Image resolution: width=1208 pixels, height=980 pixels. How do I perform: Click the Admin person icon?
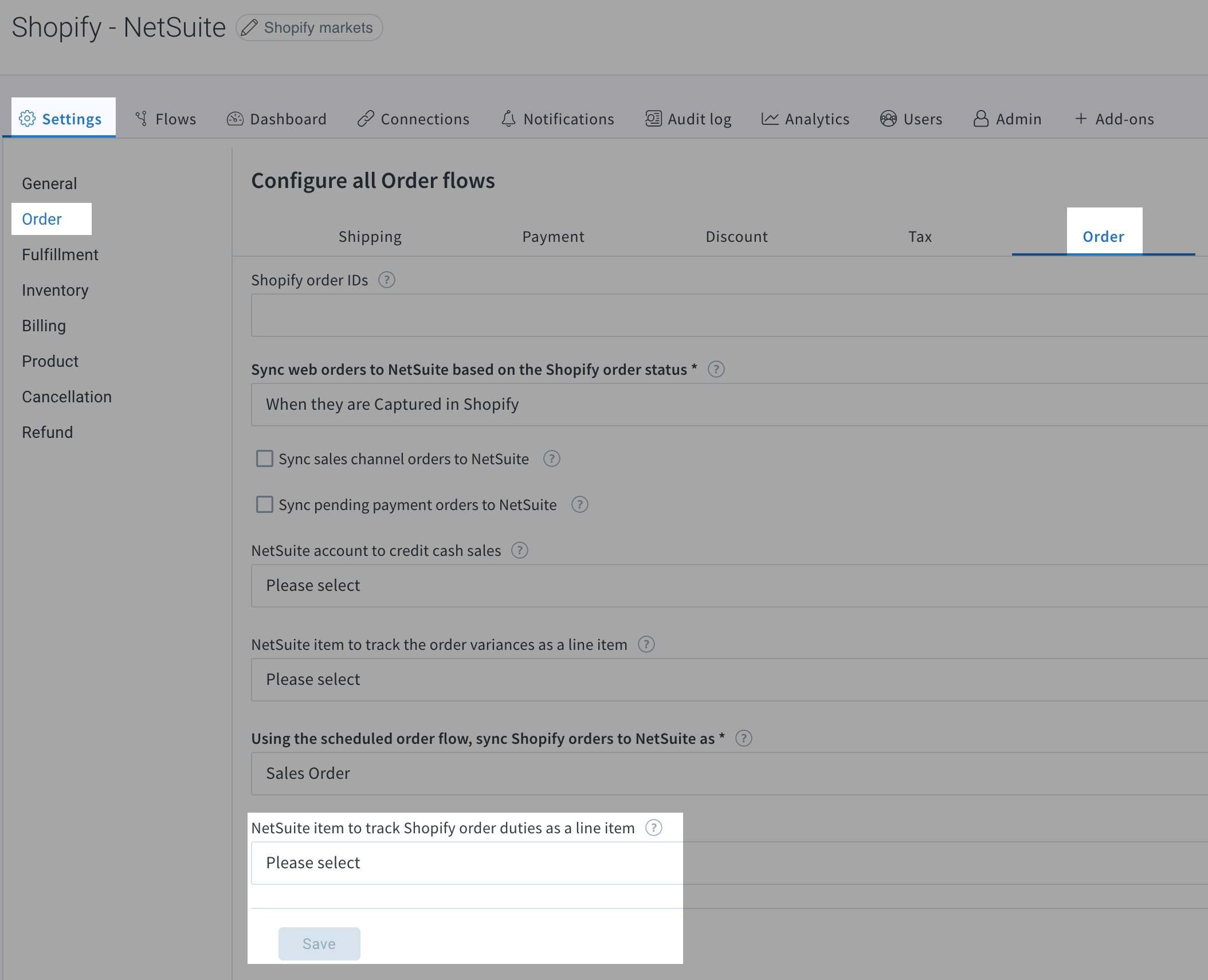981,119
